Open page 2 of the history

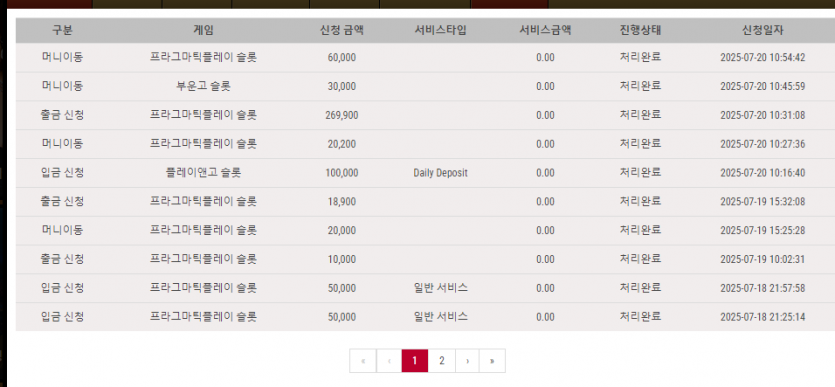441,361
